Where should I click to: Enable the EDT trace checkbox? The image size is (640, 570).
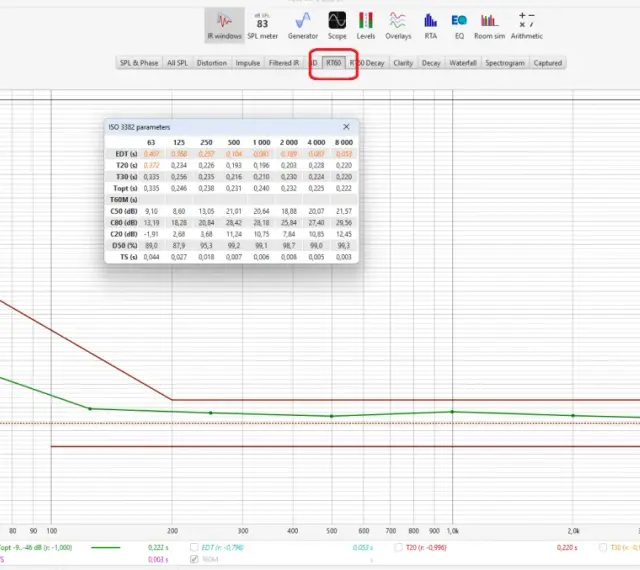click(x=194, y=547)
